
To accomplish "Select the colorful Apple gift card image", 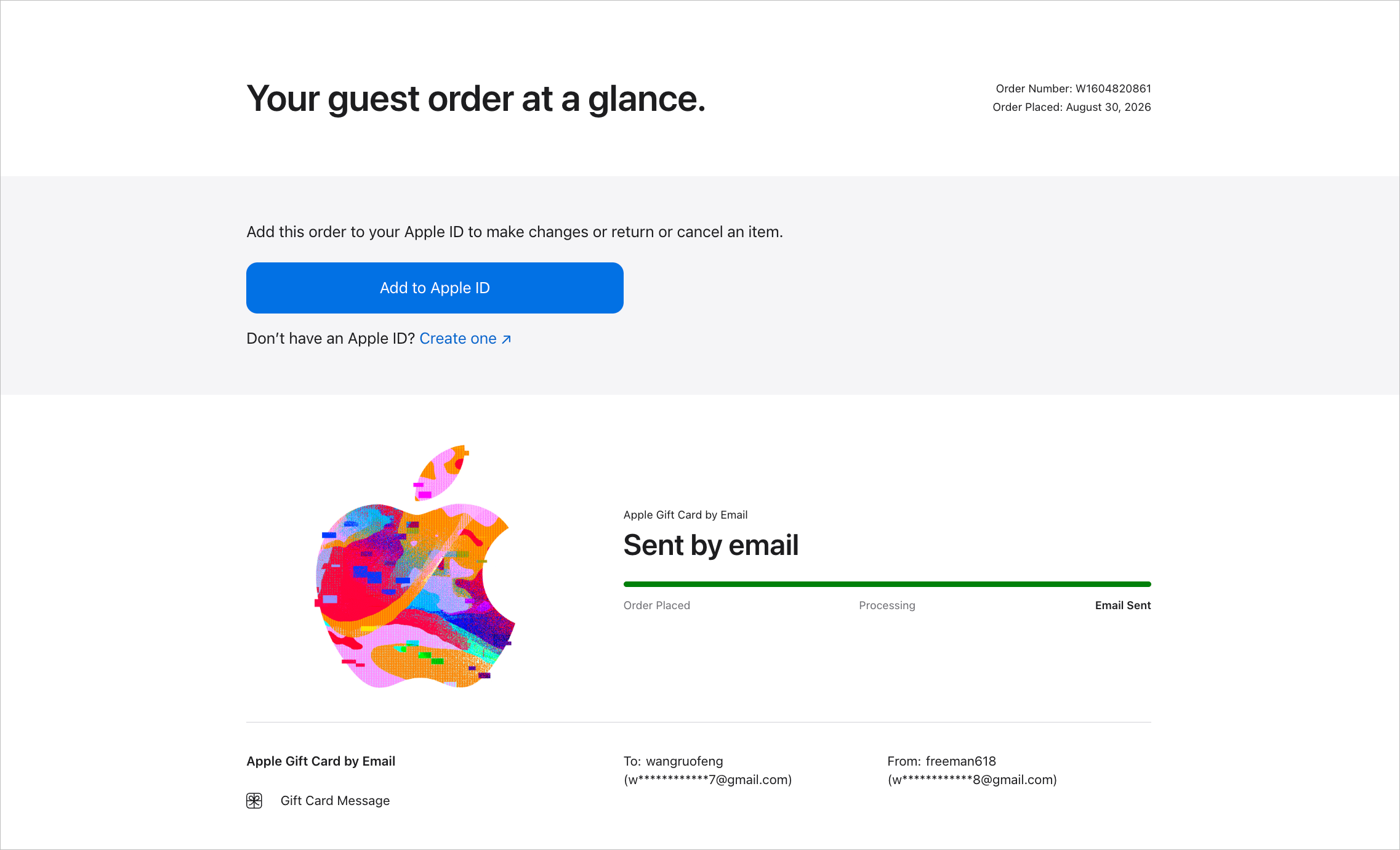I will (x=415, y=566).
